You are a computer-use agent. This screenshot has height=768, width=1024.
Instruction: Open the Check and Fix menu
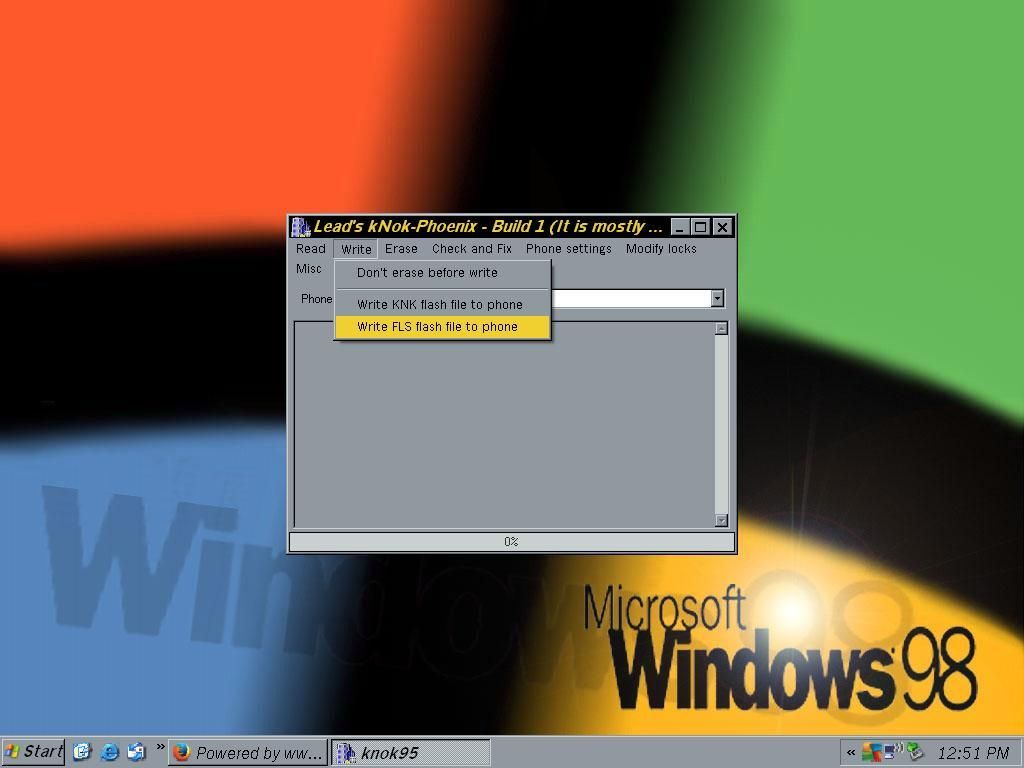coord(471,249)
